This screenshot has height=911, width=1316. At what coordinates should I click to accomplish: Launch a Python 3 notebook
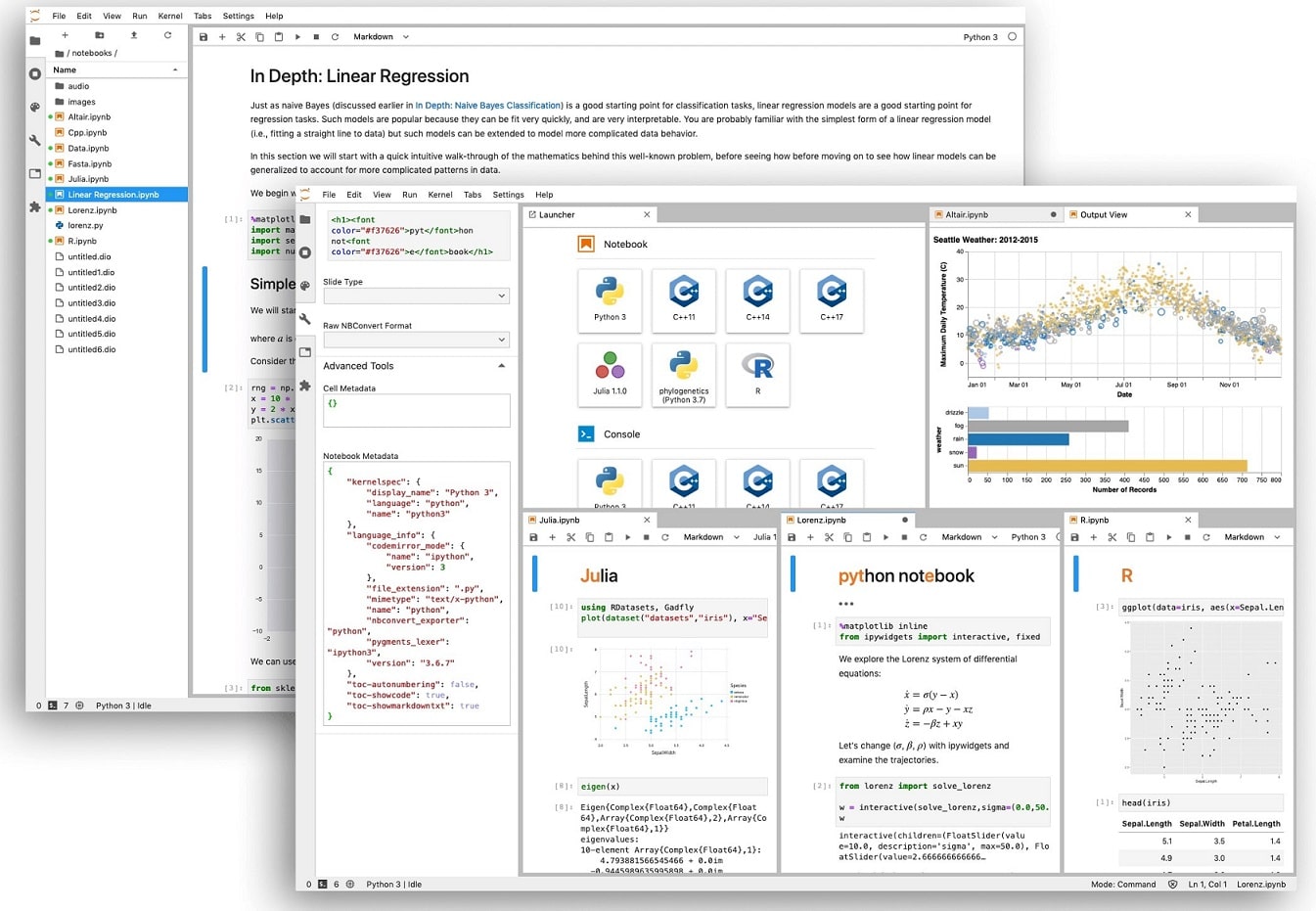pos(610,300)
